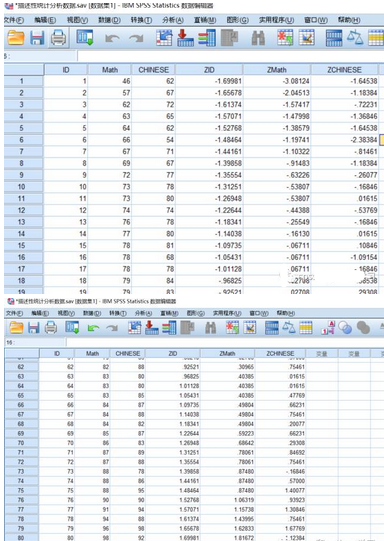Click the Save disk icon in top toolbar
This screenshot has width=384, height=541.
tap(37, 38)
